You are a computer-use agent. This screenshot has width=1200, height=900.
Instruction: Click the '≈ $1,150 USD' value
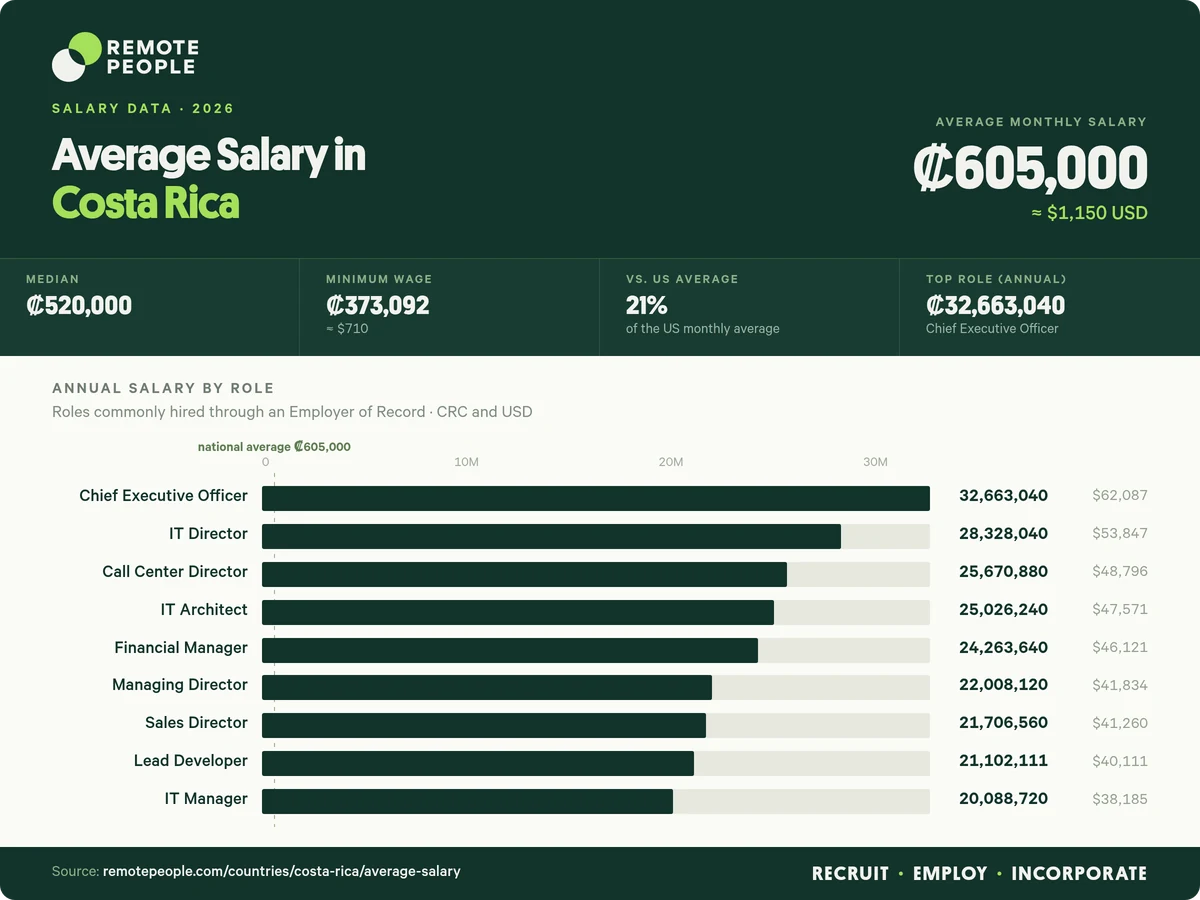pos(1090,213)
